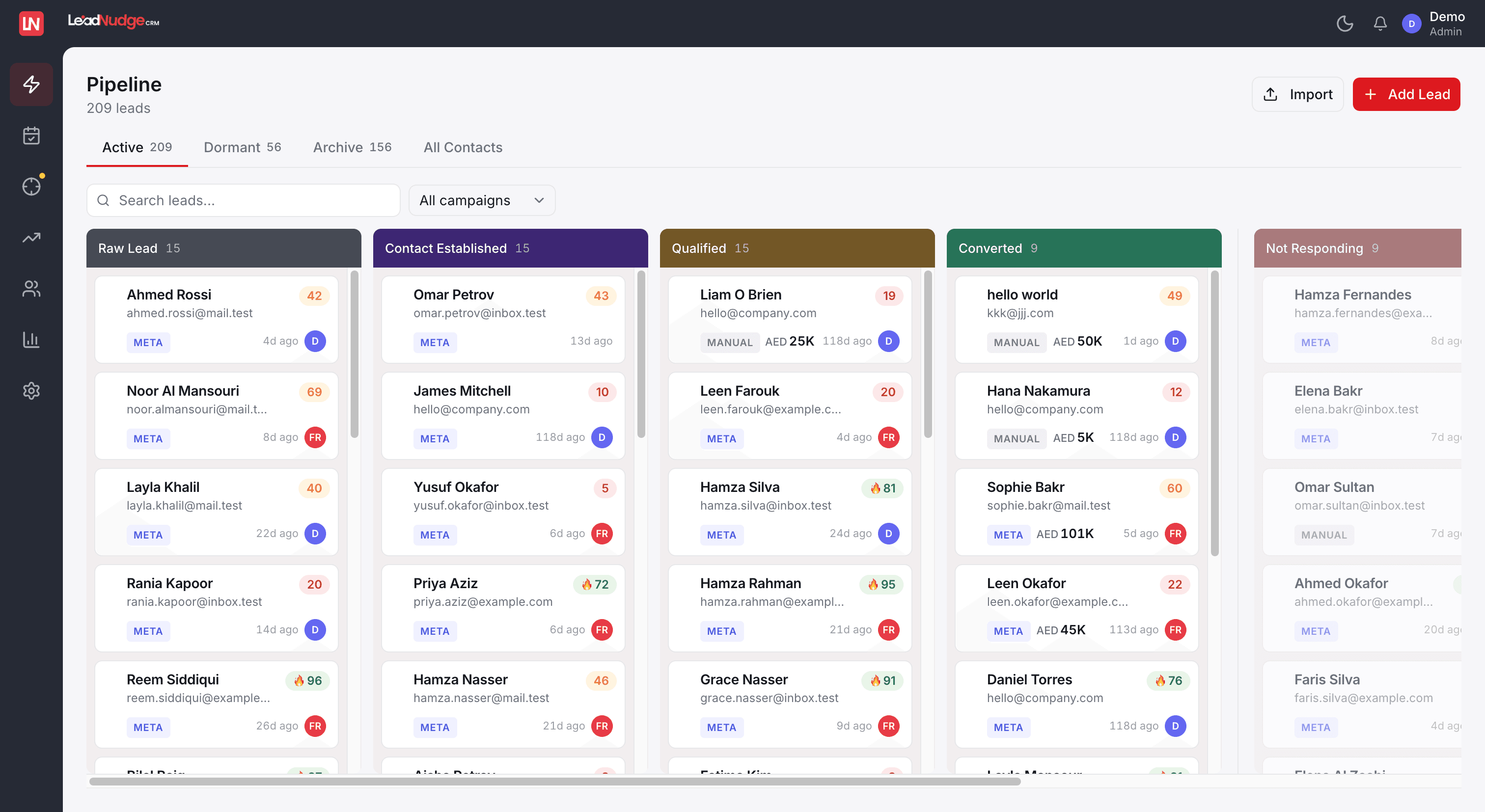
Task: Click the Contact Established column header
Action: click(510, 248)
